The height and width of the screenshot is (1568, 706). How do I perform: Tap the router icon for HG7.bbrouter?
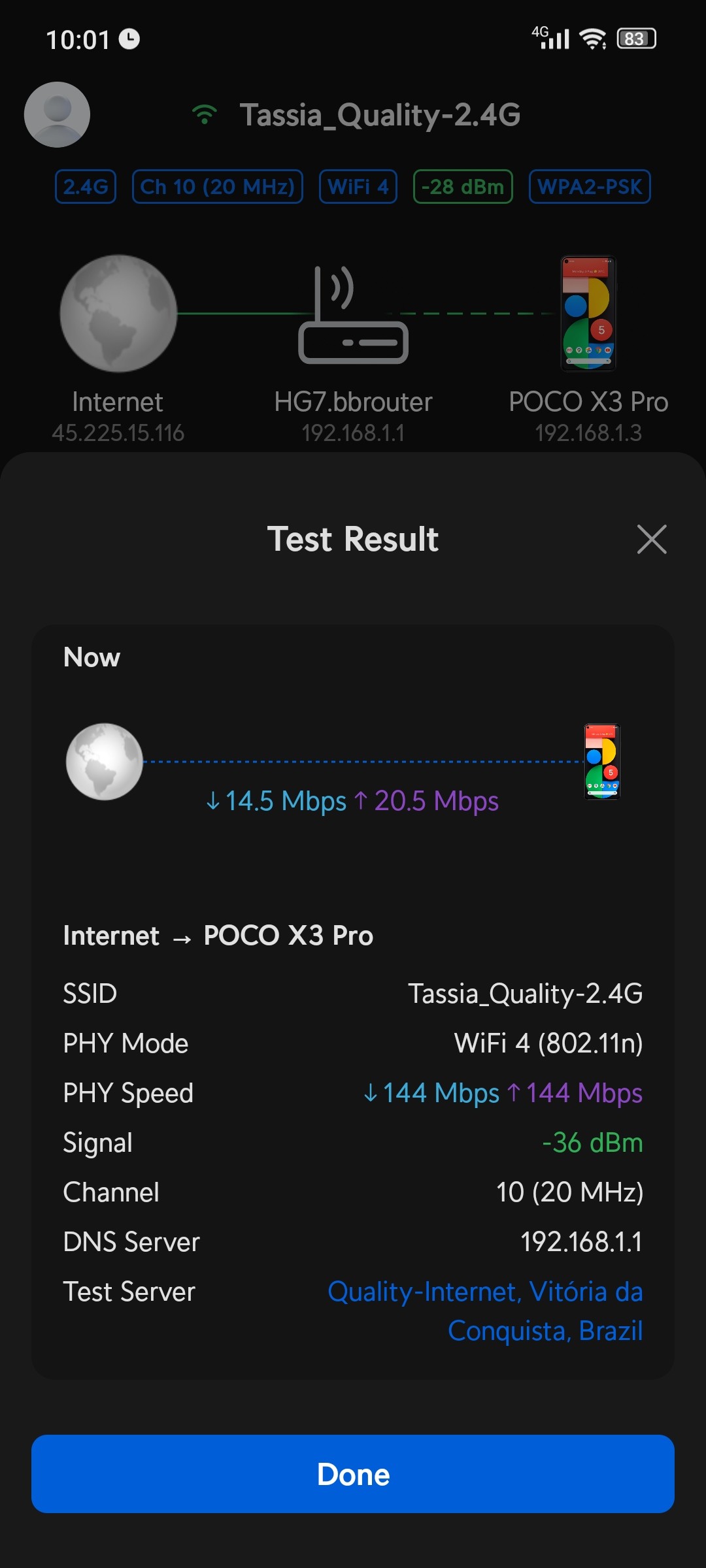(353, 315)
